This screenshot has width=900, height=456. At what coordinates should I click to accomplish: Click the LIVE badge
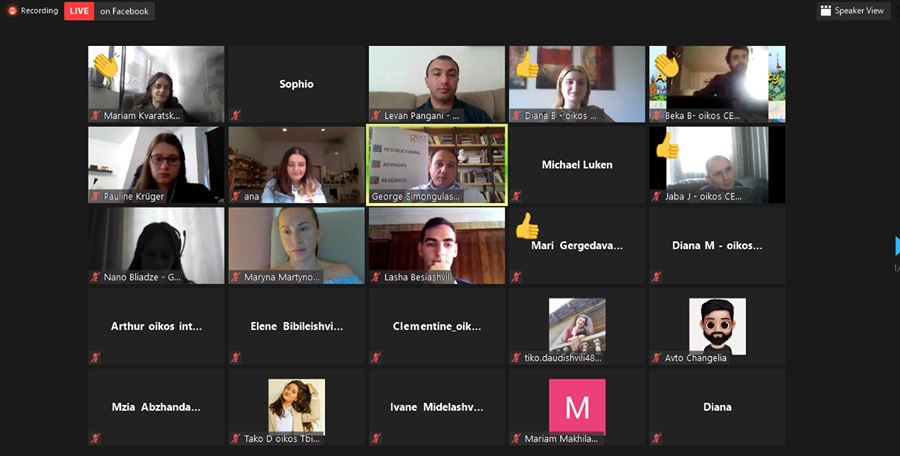point(79,11)
